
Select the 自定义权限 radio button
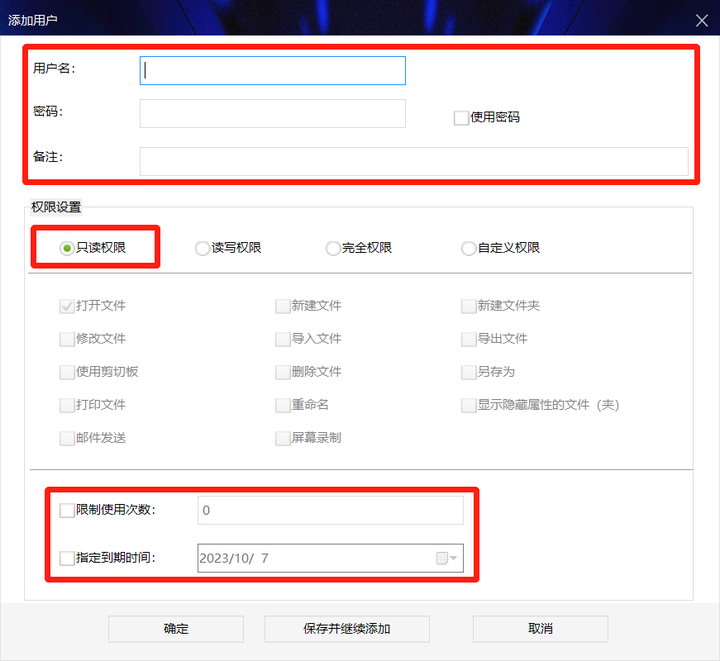coord(468,248)
